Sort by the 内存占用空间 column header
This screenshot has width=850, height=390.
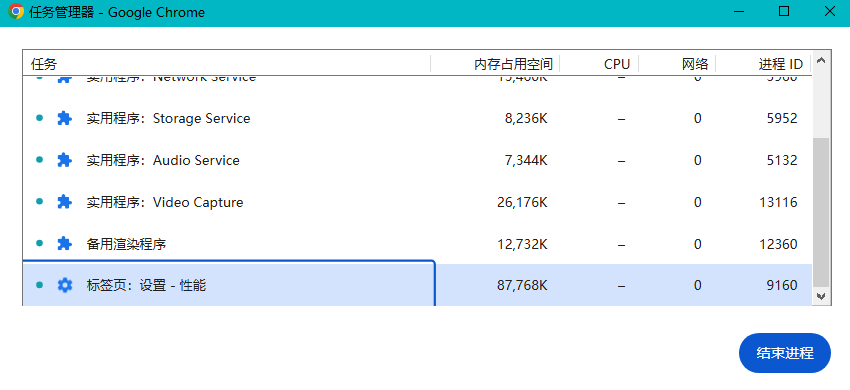point(495,64)
